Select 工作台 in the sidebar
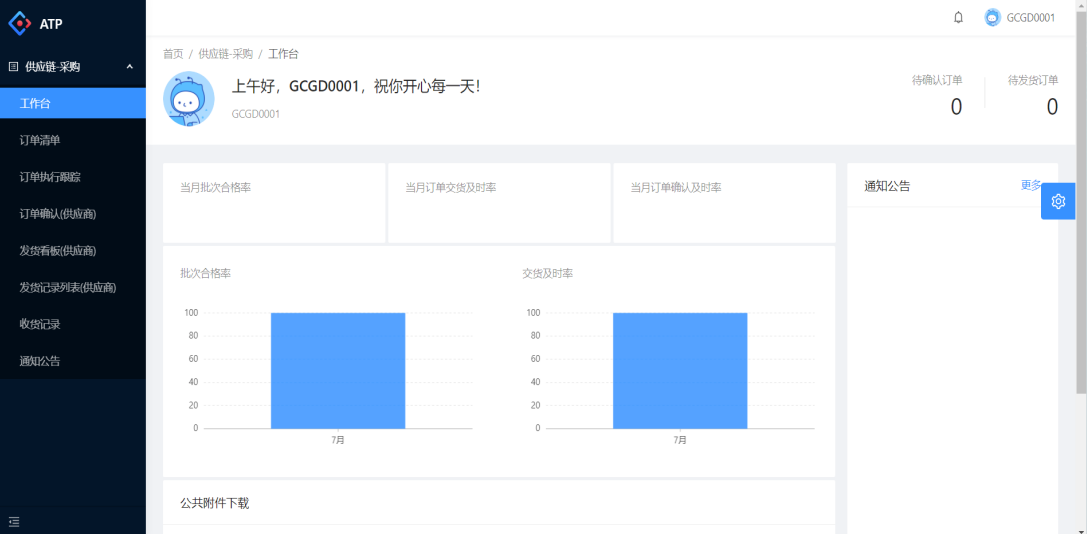The width and height of the screenshot is (1087, 534). point(35,103)
